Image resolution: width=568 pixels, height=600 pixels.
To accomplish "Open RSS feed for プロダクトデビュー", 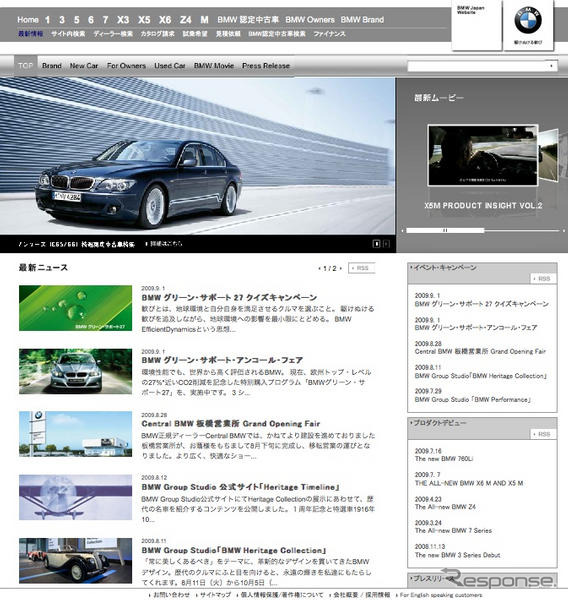I will tap(543, 434).
